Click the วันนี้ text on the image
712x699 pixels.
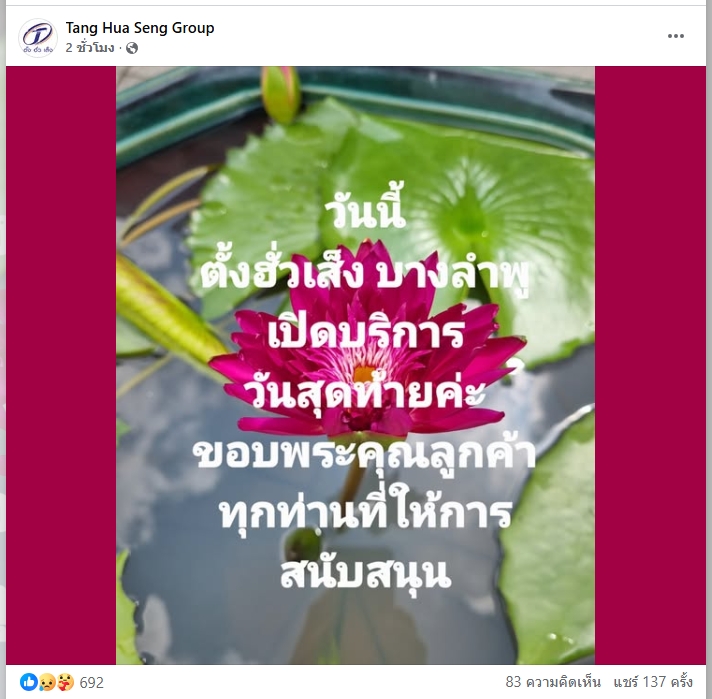pos(365,213)
